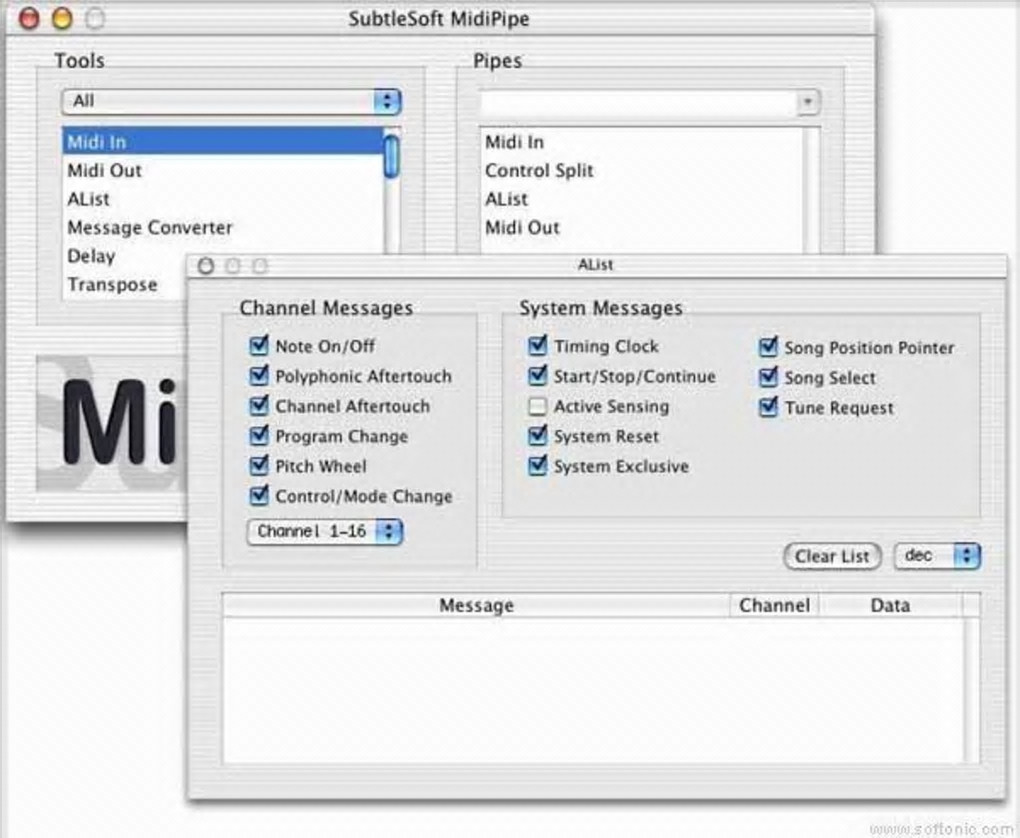1020x838 pixels.
Task: Toggle Tune Request checkbox
Action: 768,407
